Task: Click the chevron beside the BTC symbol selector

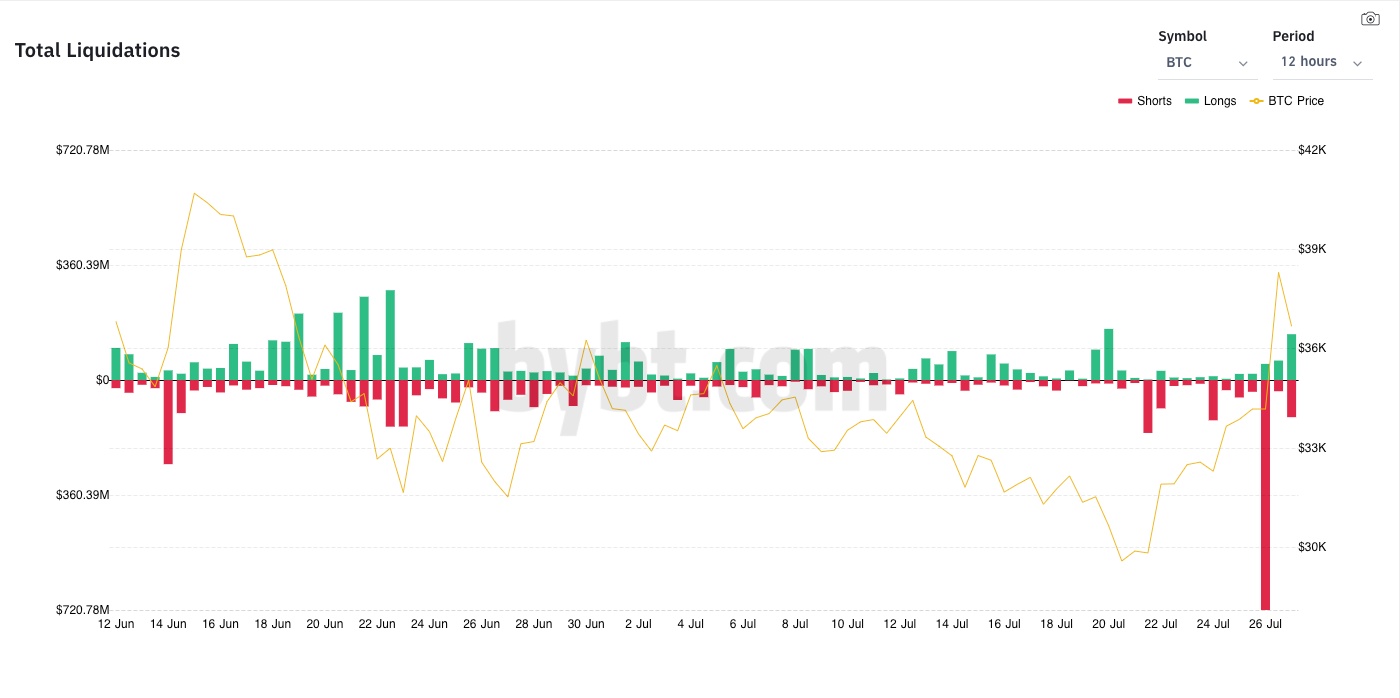Action: point(1243,62)
